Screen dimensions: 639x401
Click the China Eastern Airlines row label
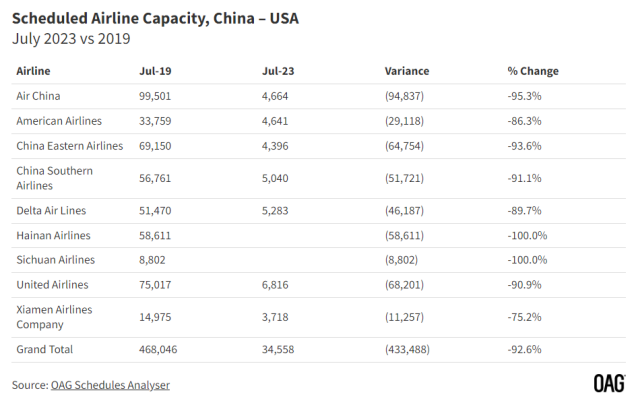tap(70, 146)
